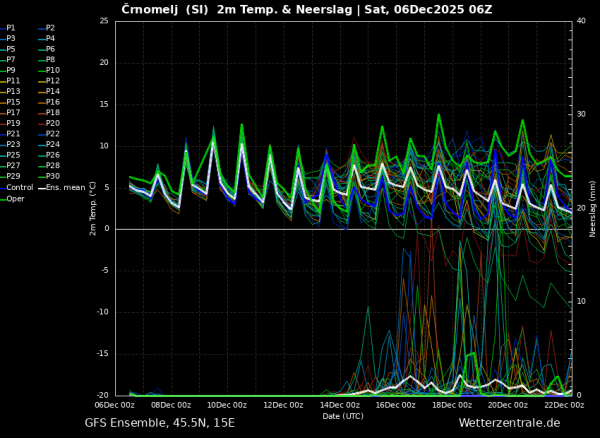Click the P20 red legend swatch
Image resolution: width=600 pixels, height=438 pixels.
coord(42,124)
